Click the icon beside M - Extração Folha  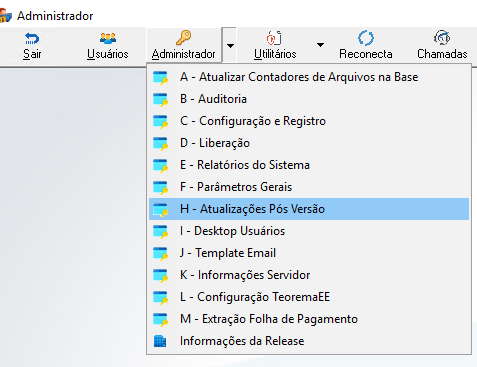point(160,320)
